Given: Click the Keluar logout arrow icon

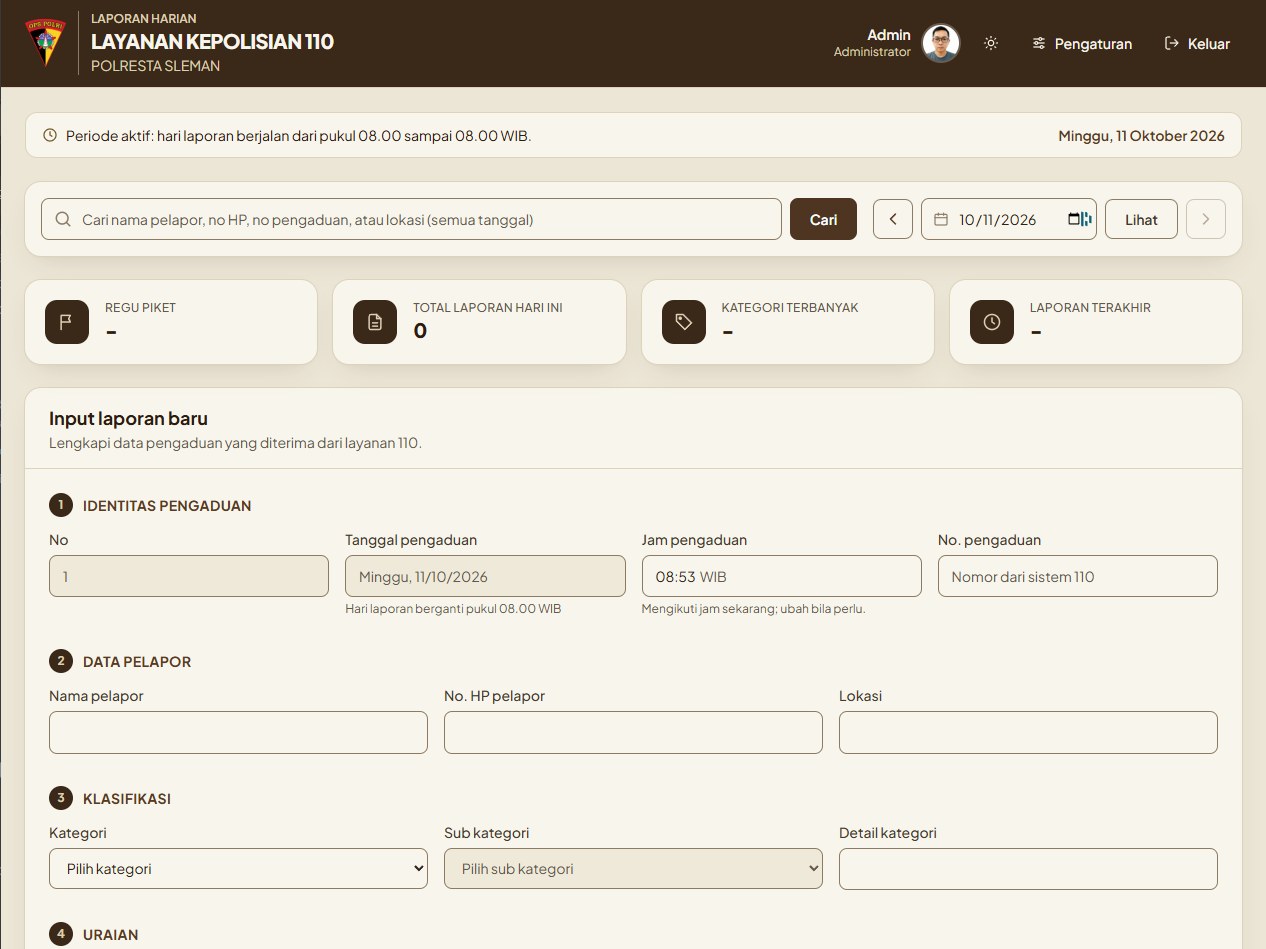Looking at the screenshot, I should click(1172, 43).
